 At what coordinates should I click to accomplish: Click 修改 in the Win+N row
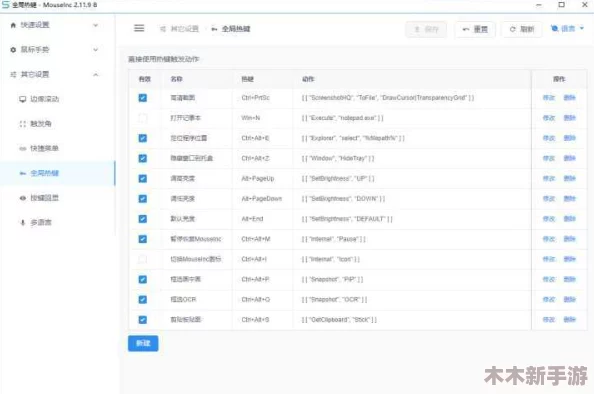coord(549,118)
